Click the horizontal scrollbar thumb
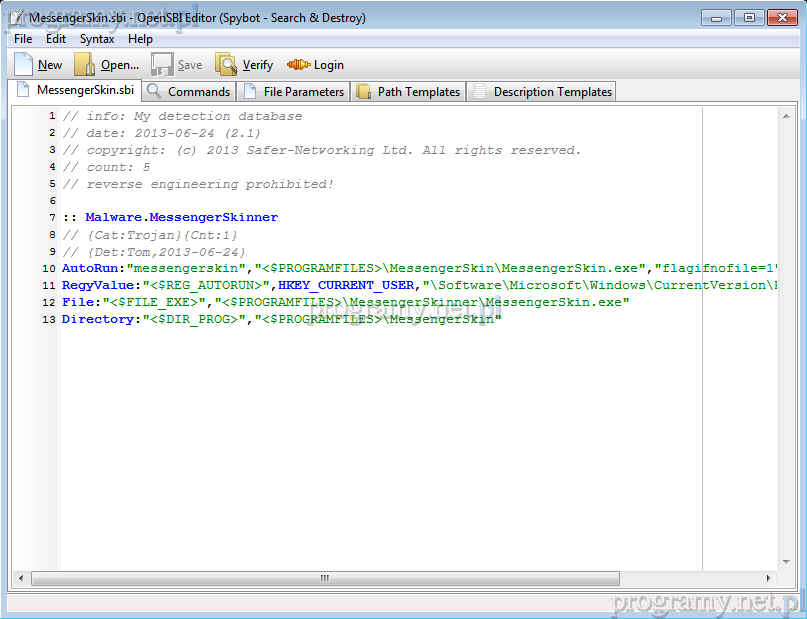807x619 pixels. (x=325, y=578)
